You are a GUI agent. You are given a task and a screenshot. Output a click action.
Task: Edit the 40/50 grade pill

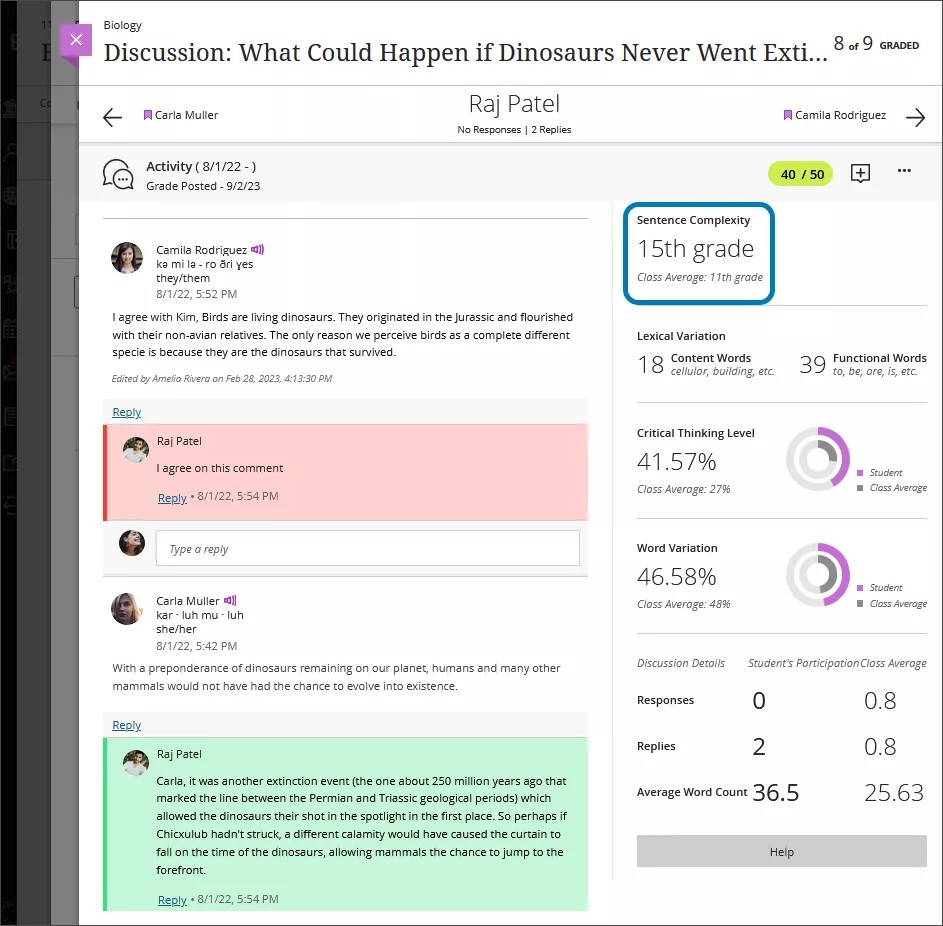coord(801,173)
